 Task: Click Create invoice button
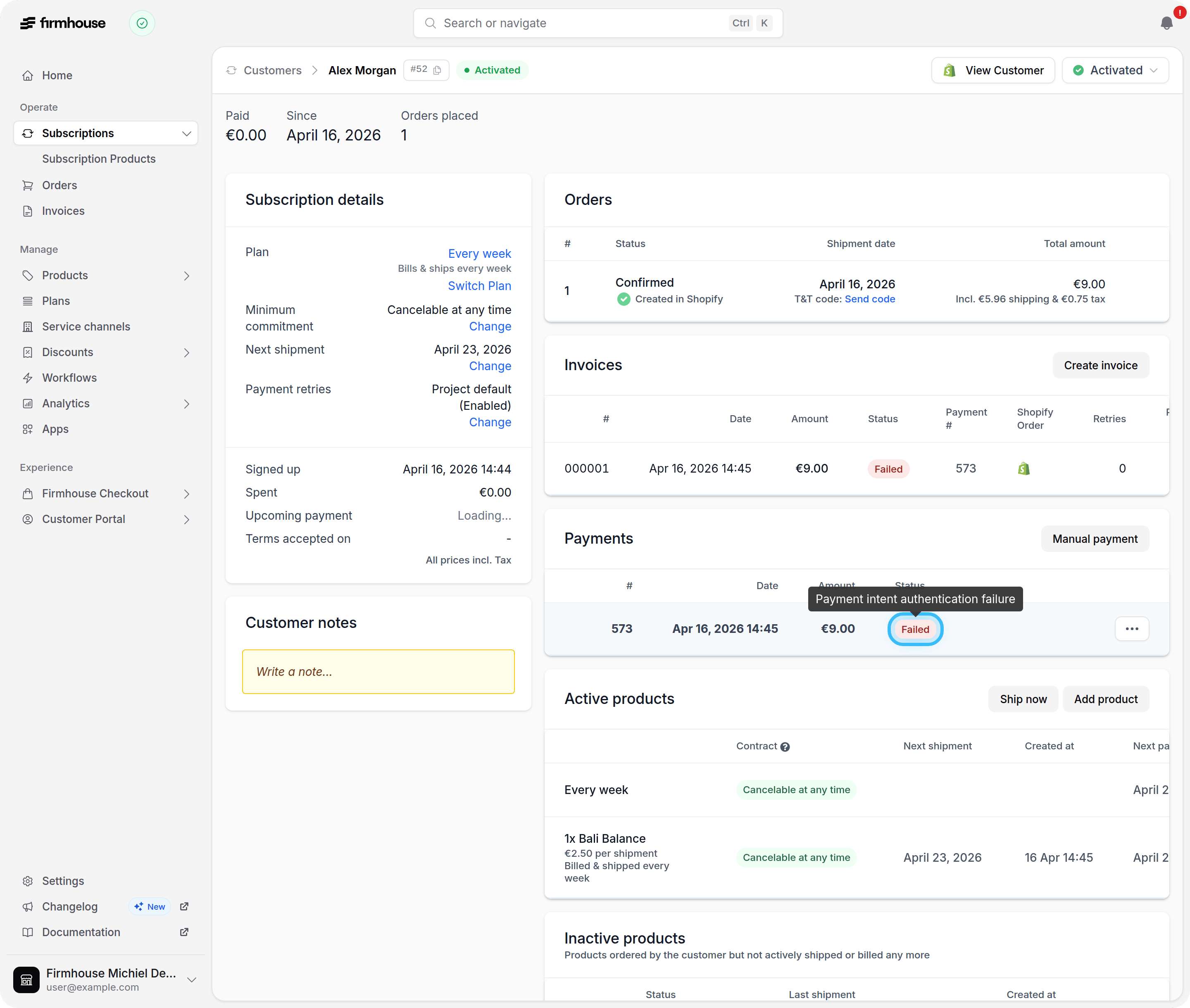pyautogui.click(x=1101, y=366)
